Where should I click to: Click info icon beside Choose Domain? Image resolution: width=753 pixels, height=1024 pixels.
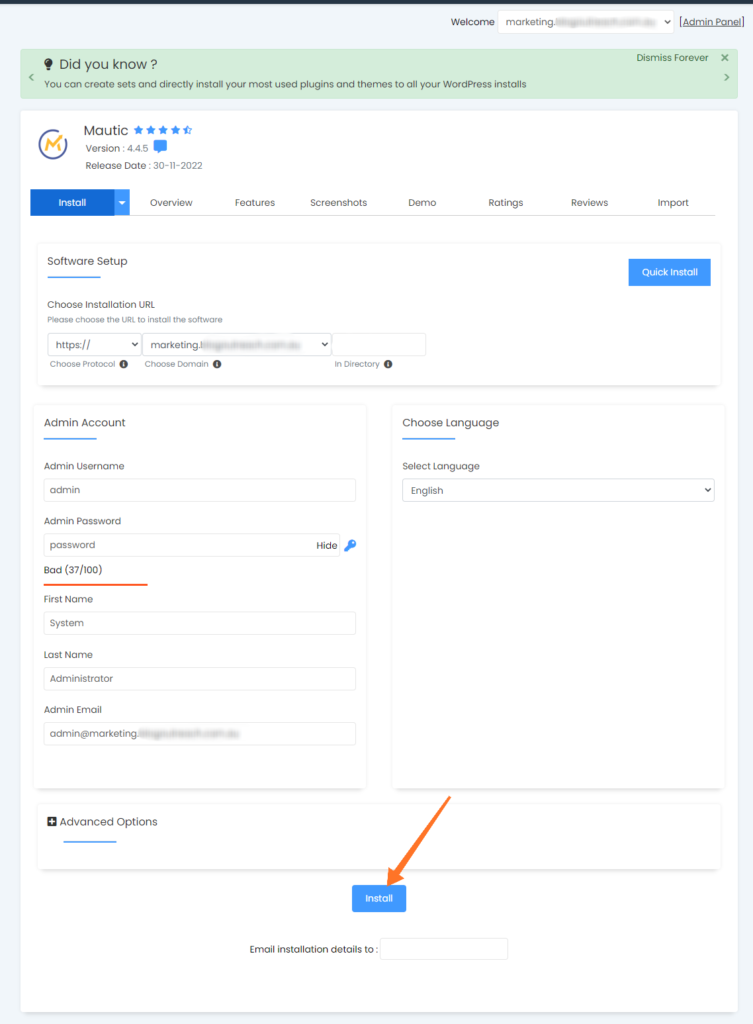(217, 364)
